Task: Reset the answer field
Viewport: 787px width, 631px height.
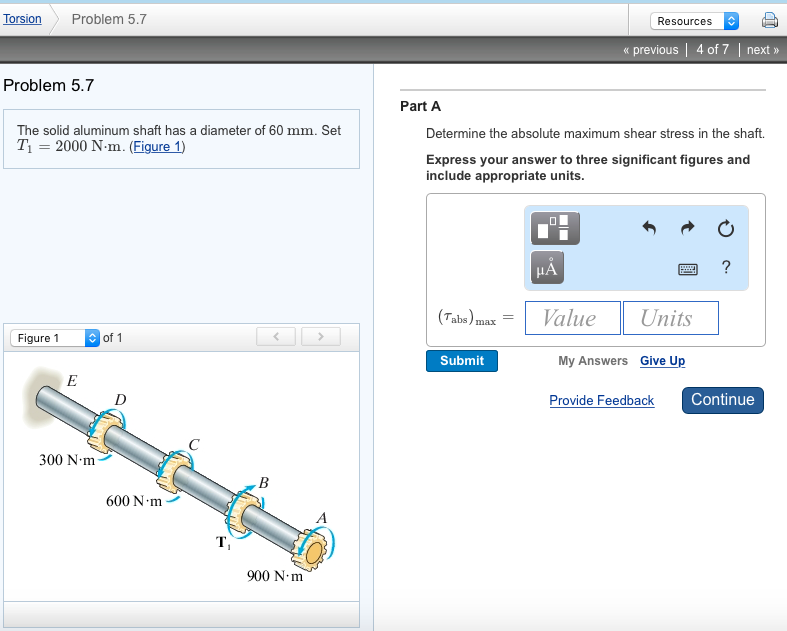Action: [726, 228]
